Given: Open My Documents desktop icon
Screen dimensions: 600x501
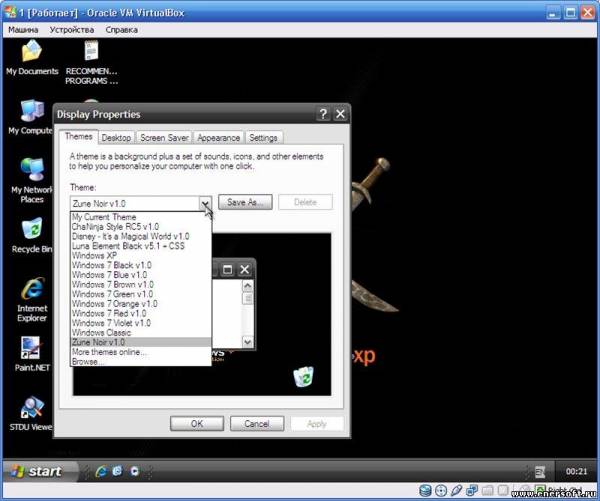Looking at the screenshot, I should (x=32, y=57).
